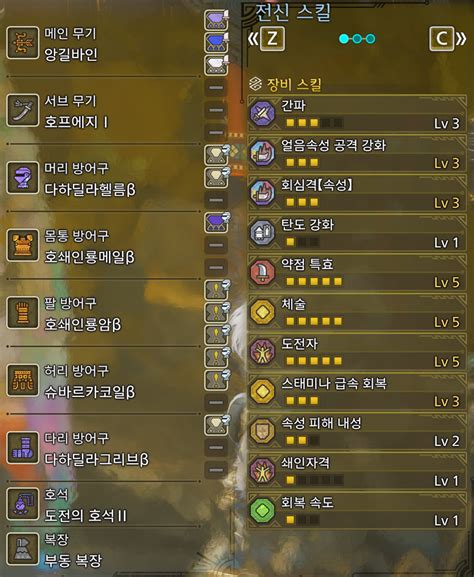Screen dimensions: 474x577
Task: Click the head armor icon 다하딜라헬름β
Action: [x=22, y=178]
